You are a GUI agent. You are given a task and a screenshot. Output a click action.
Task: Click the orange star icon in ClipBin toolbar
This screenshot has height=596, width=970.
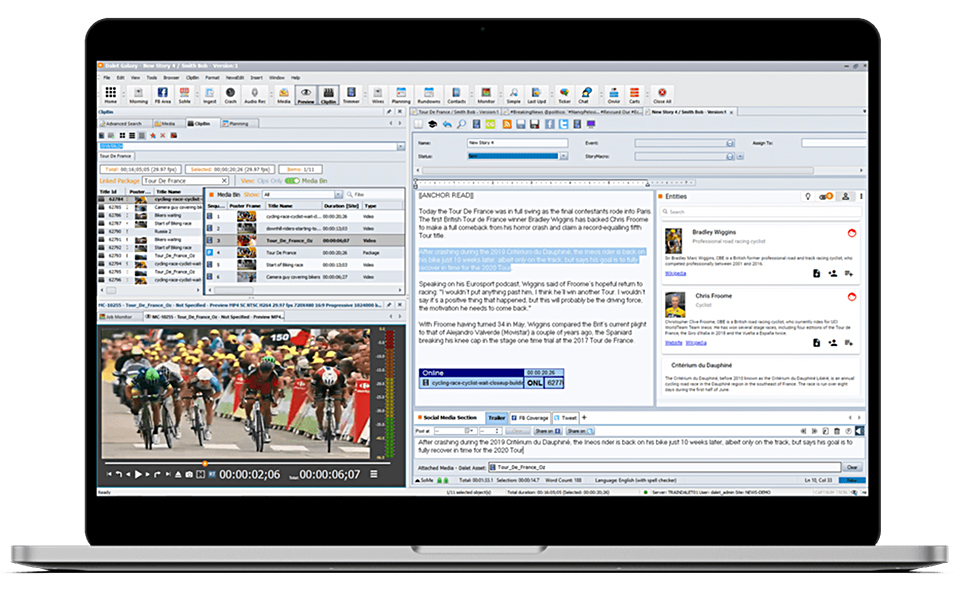click(x=153, y=135)
